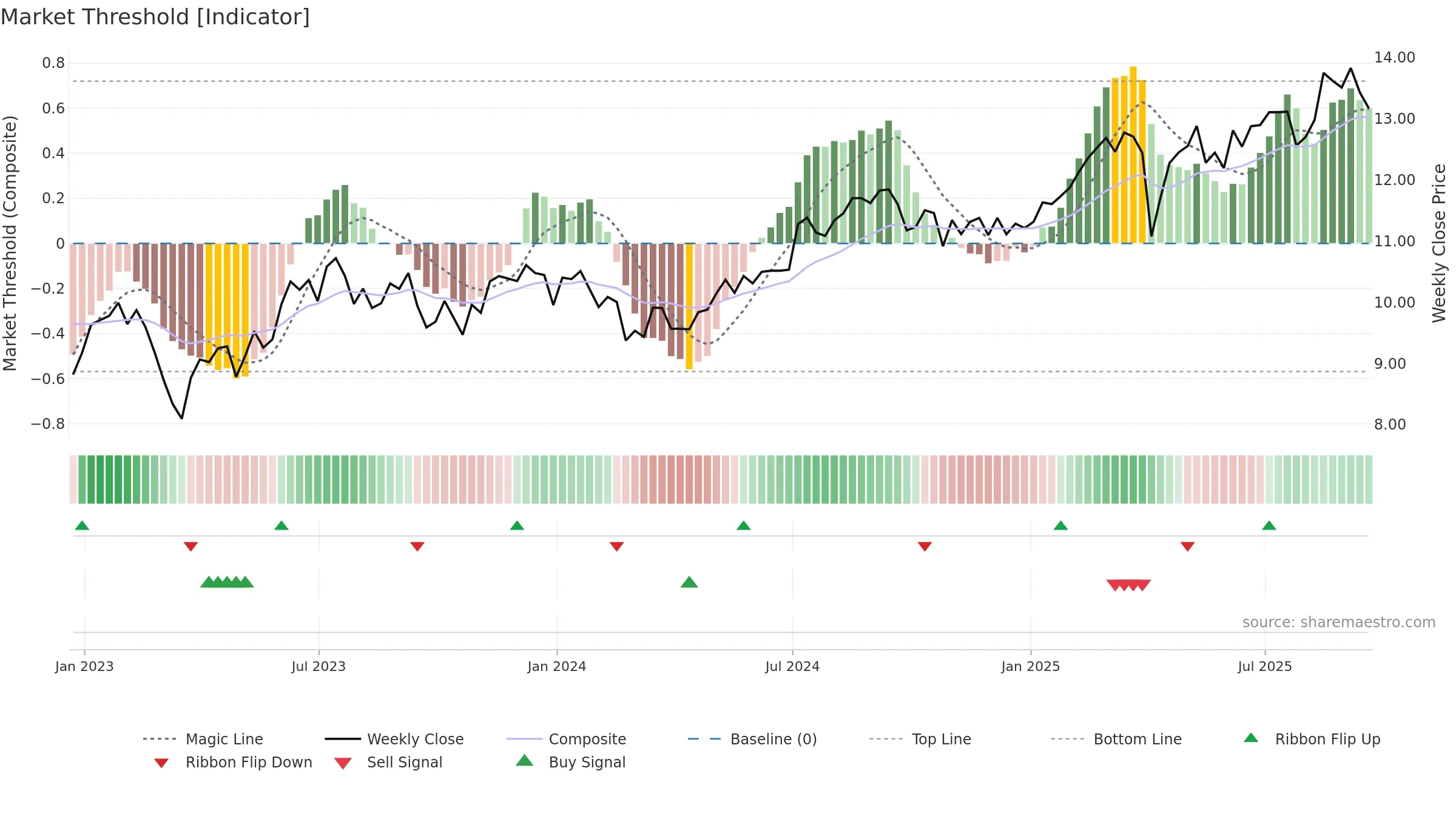Image resolution: width=1456 pixels, height=819 pixels.
Task: Click the 0 left axis tick label
Action: [60, 244]
